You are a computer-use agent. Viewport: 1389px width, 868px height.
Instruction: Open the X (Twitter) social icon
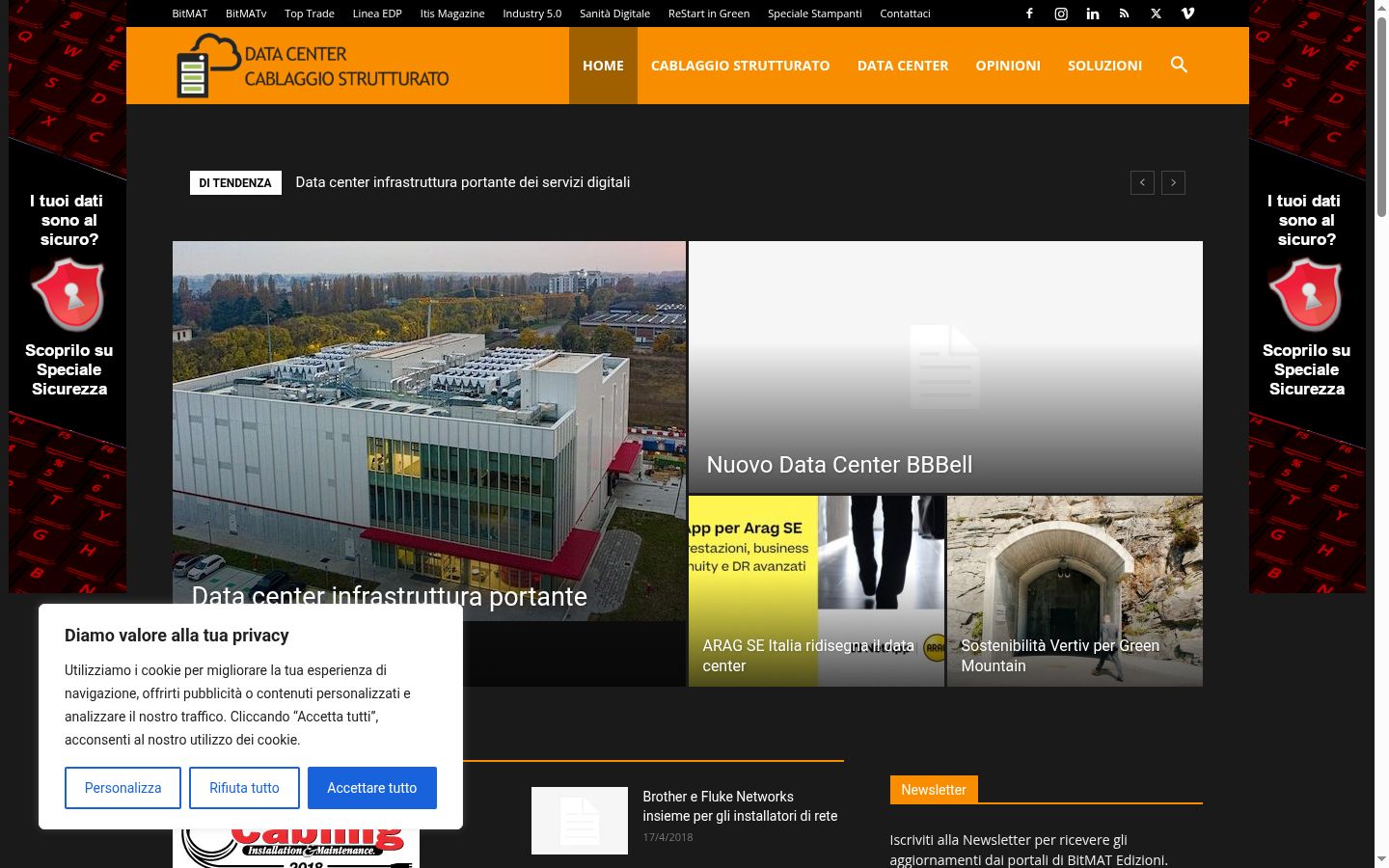coord(1156,14)
